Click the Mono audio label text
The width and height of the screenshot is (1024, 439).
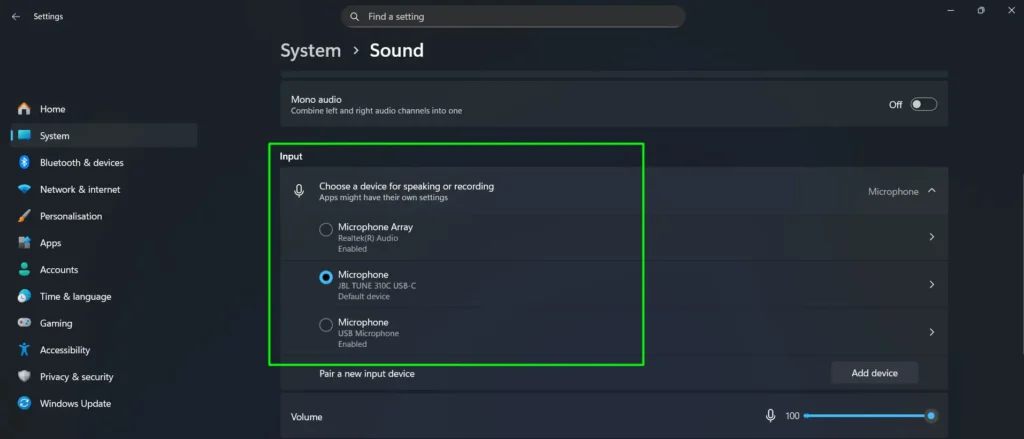(x=316, y=99)
